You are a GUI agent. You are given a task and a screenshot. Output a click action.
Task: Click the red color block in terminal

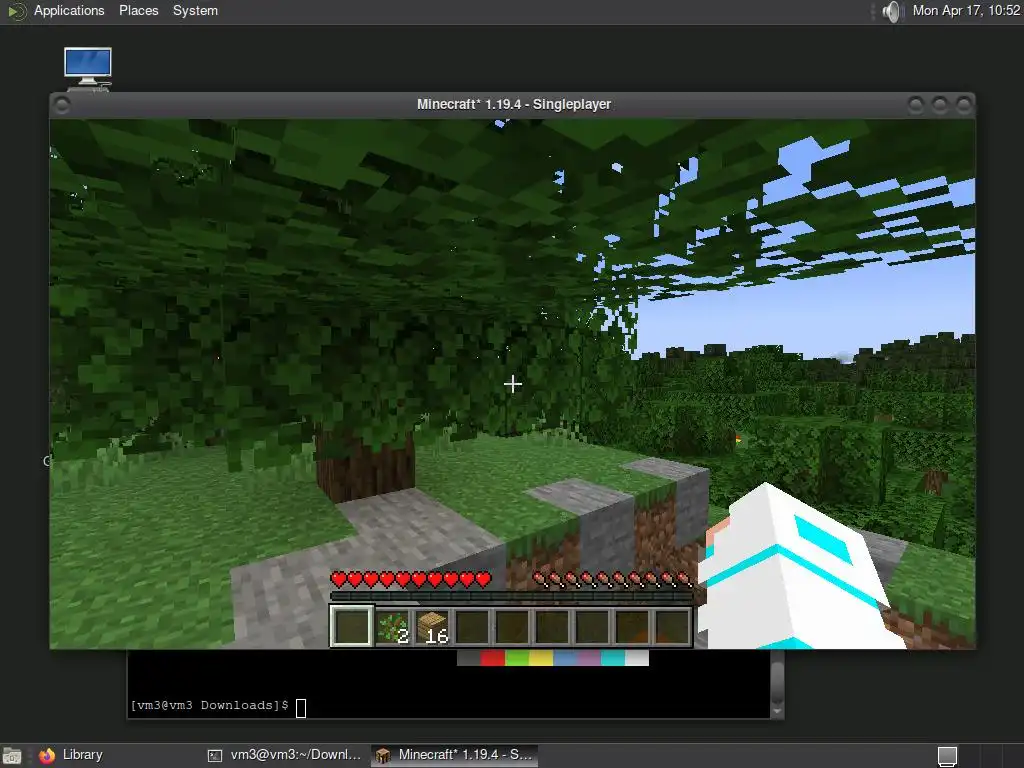click(492, 658)
